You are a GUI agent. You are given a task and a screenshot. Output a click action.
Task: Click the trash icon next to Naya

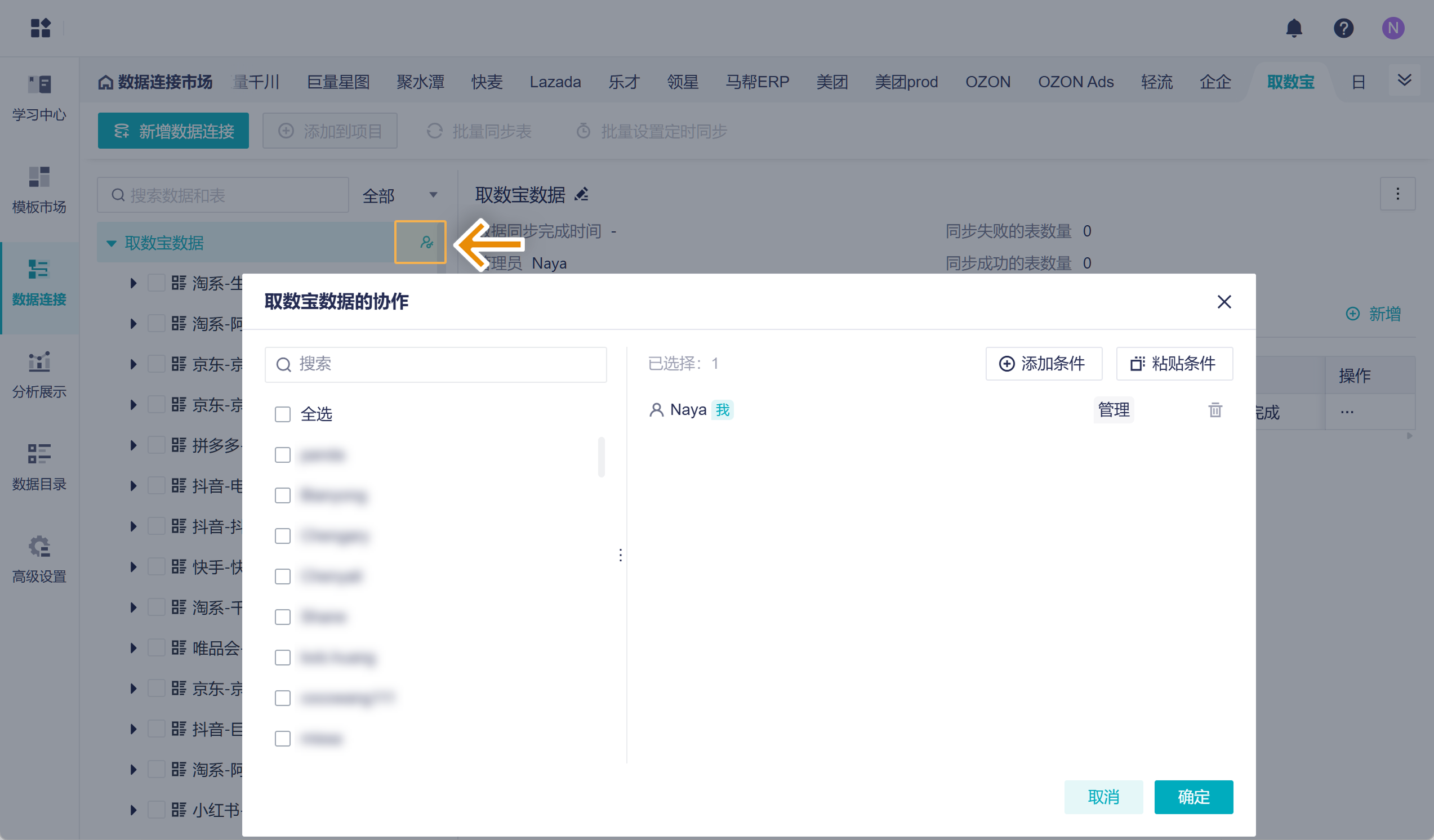point(1215,409)
